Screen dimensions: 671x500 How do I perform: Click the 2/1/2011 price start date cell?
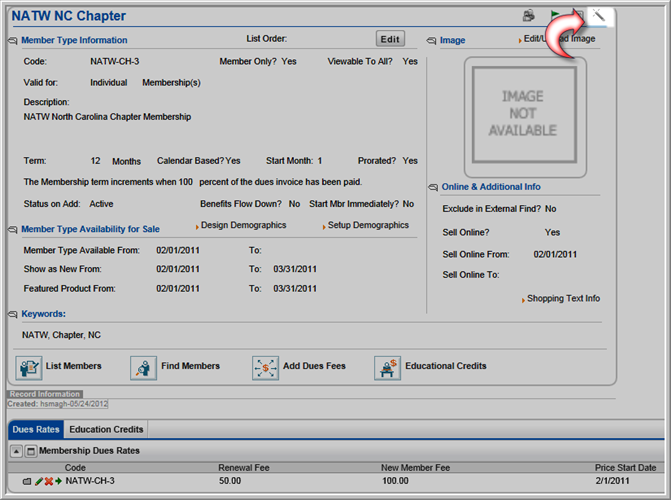click(x=612, y=481)
